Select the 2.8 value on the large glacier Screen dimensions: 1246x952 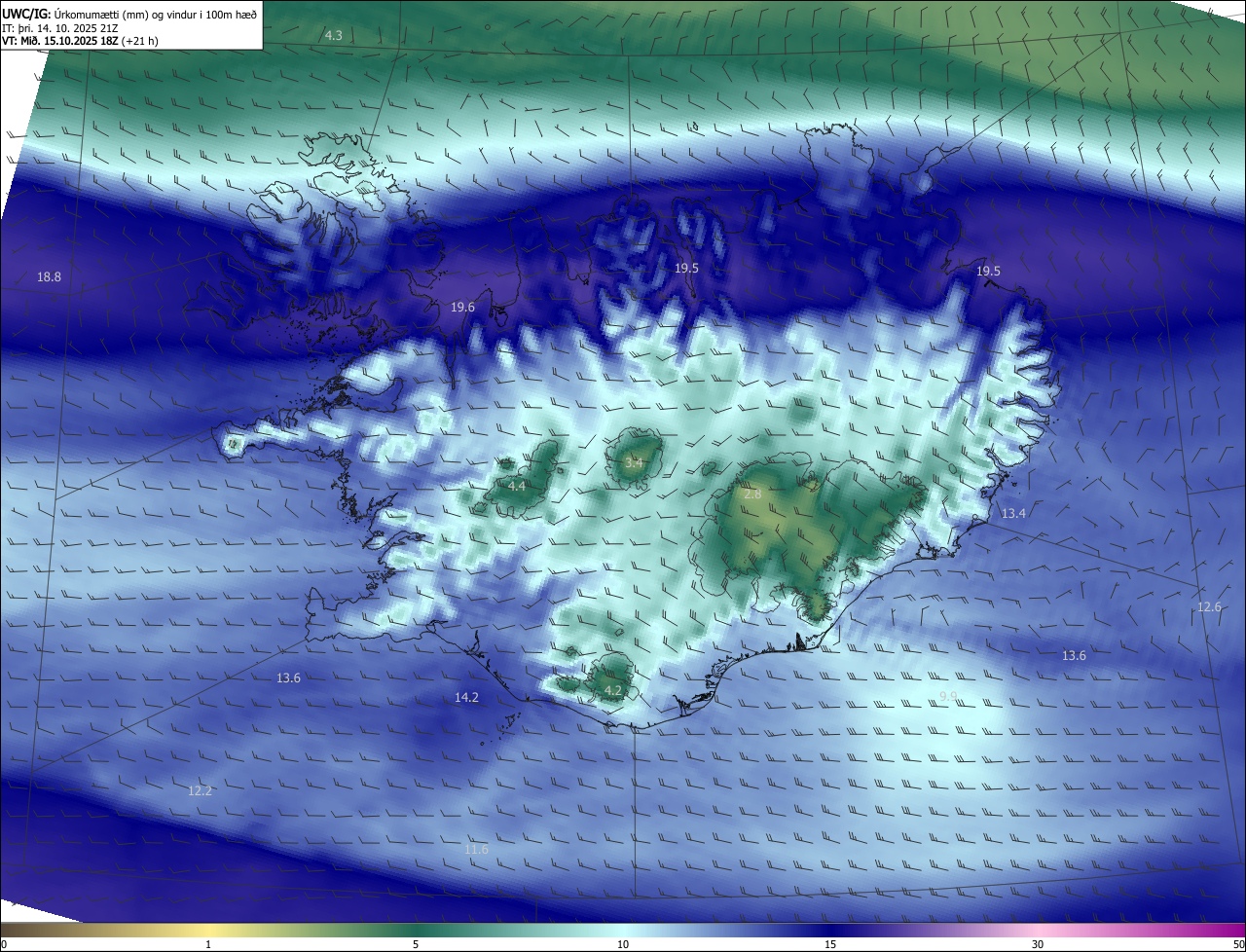point(752,494)
